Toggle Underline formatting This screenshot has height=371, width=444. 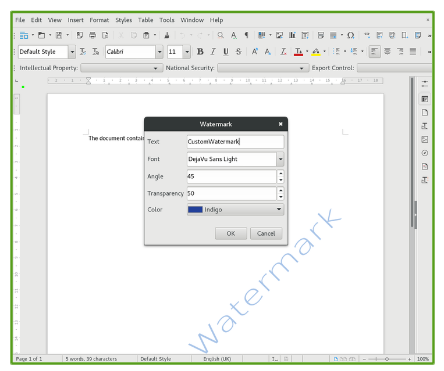coord(226,52)
